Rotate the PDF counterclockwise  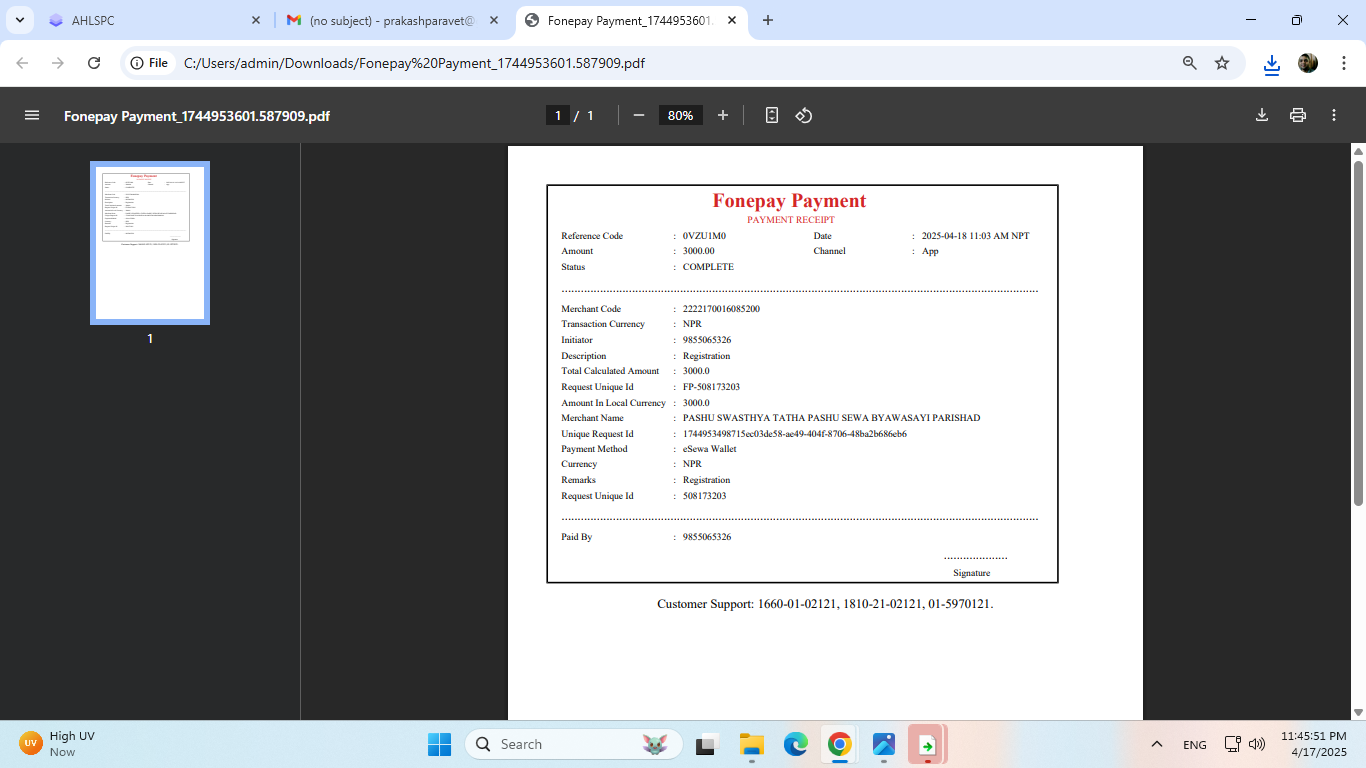point(804,115)
